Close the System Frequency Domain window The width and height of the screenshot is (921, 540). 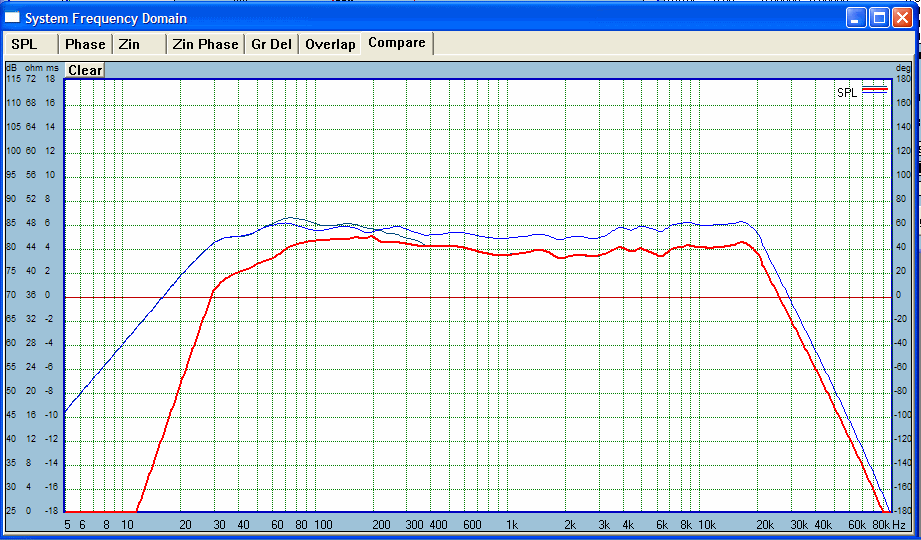tap(902, 18)
